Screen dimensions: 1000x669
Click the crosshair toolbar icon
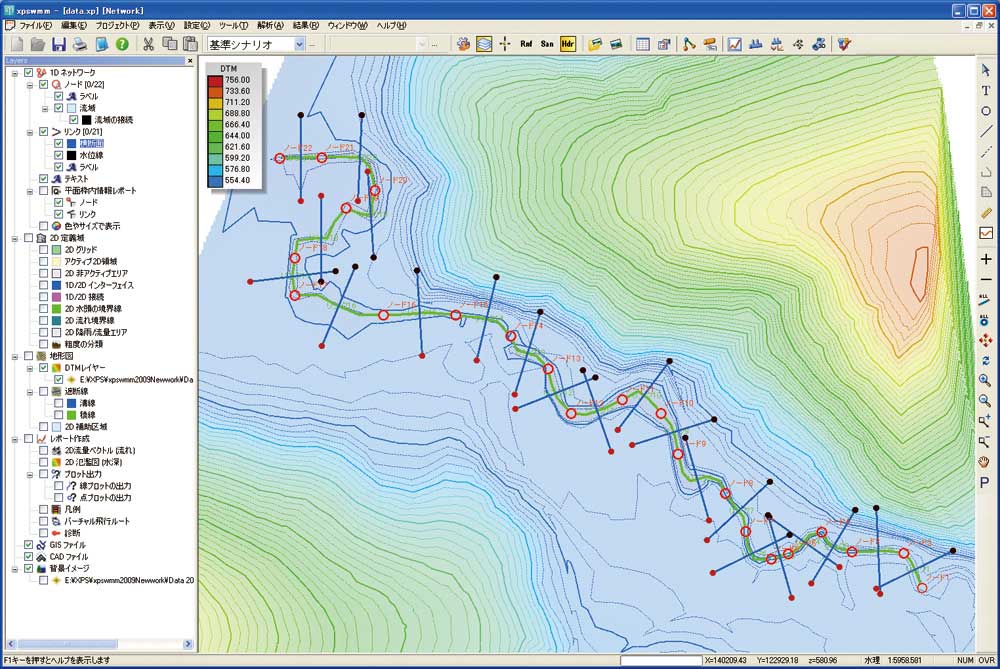(504, 44)
